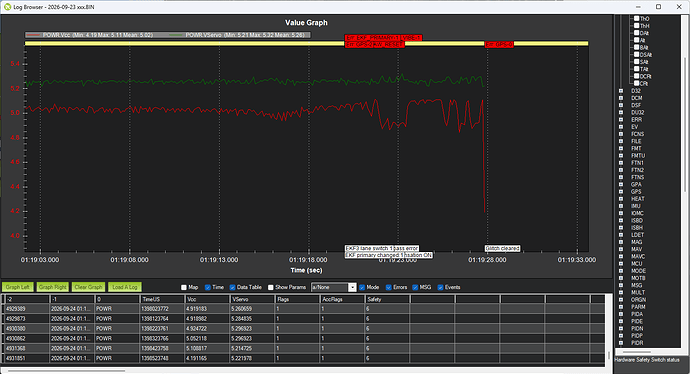Click the horizontal scrollbar under the message tree
This screenshot has width=690, height=374.
coord(637,352)
